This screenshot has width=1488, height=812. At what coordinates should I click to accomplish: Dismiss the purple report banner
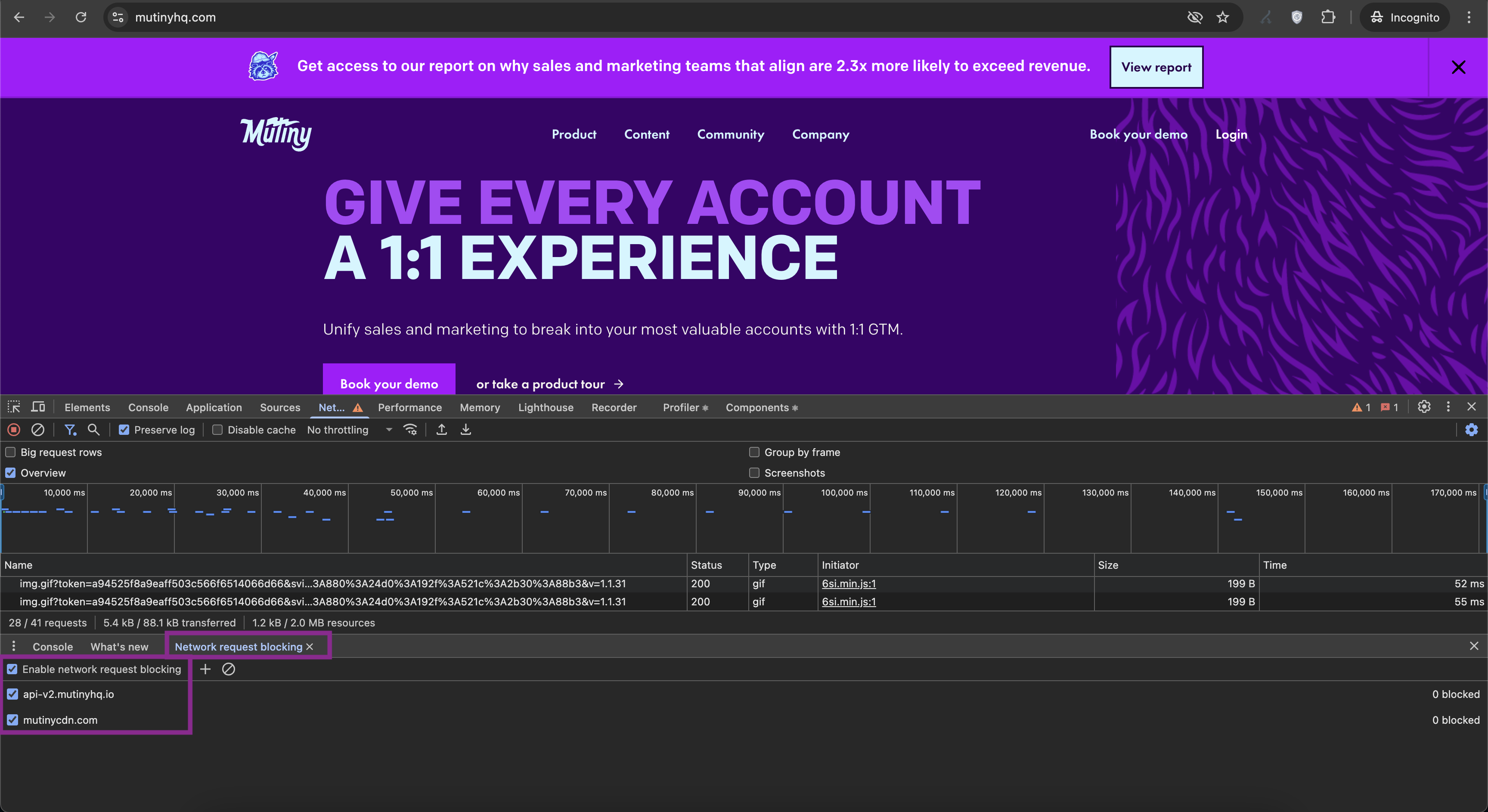(1459, 67)
